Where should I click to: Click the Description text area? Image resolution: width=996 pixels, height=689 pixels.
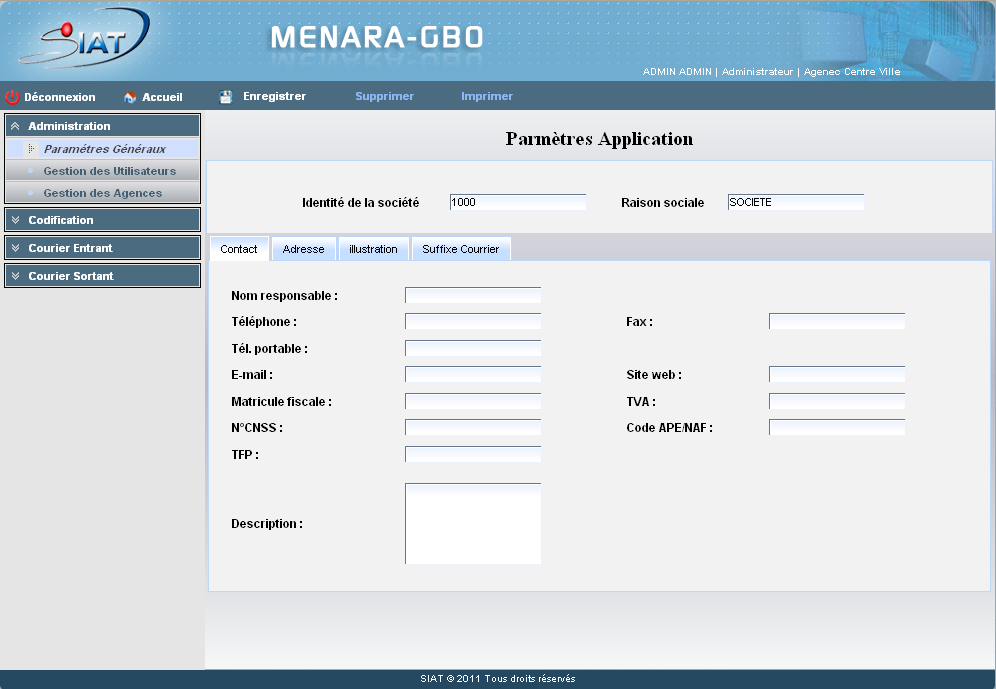[x=473, y=523]
